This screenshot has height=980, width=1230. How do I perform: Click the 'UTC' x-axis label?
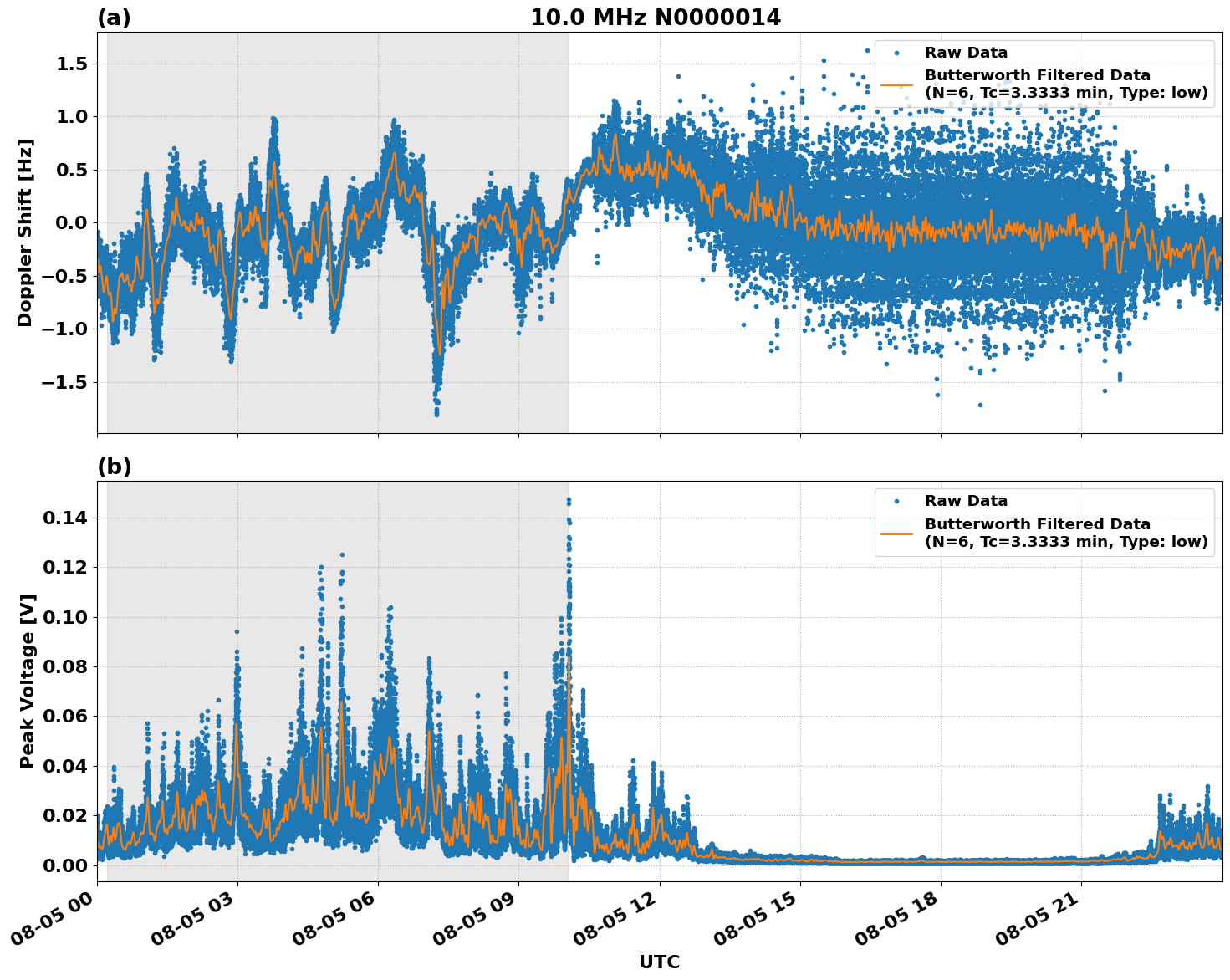pyautogui.click(x=660, y=962)
